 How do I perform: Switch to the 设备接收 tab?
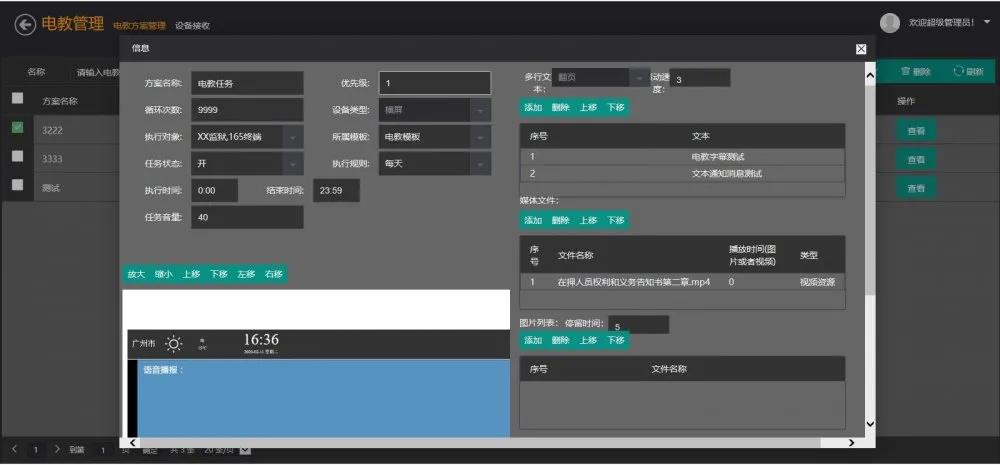tap(192, 26)
